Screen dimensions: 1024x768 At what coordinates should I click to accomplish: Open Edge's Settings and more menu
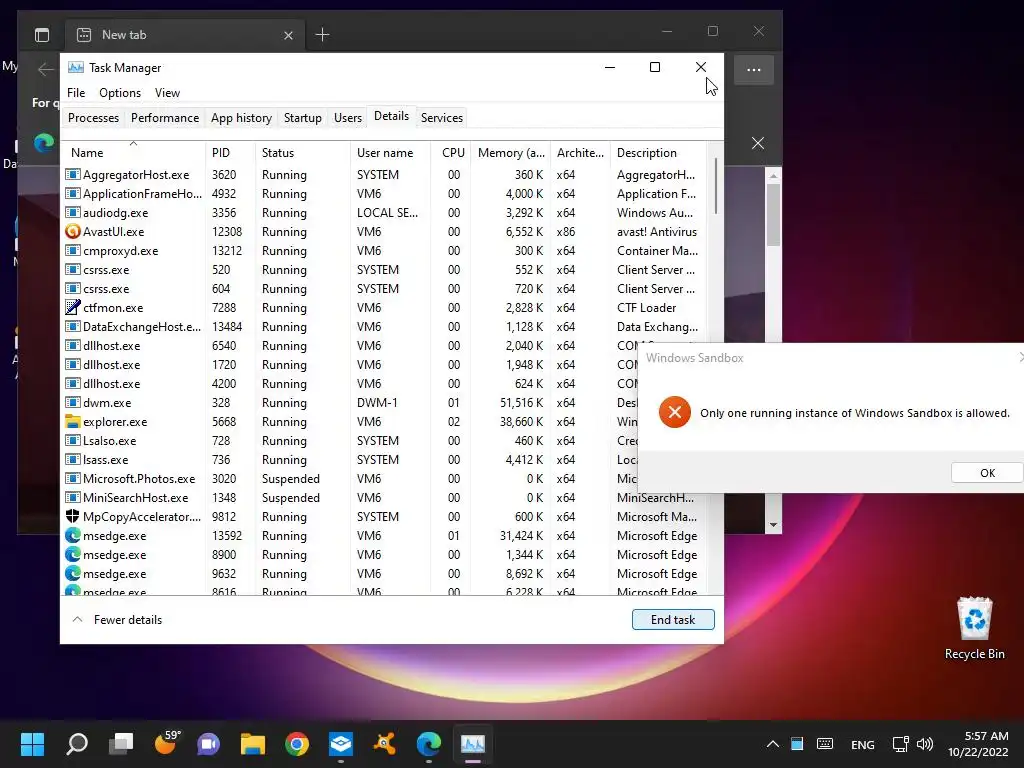click(754, 70)
